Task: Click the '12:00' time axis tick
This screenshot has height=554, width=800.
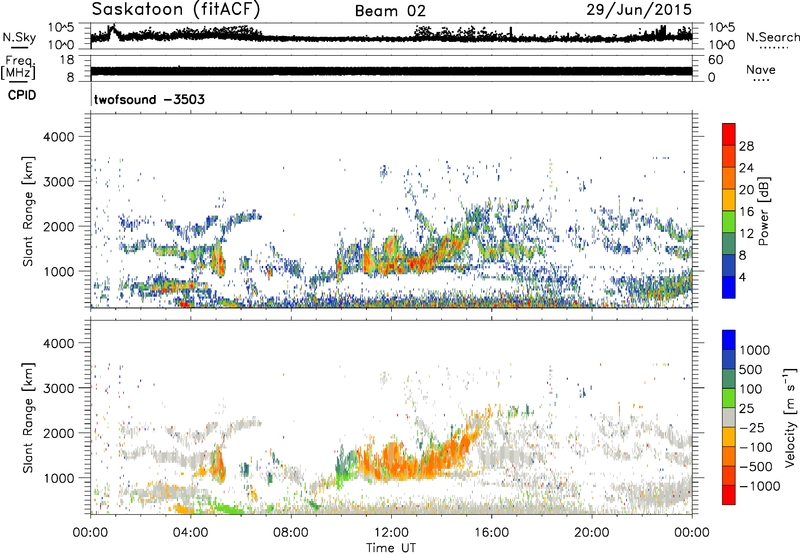Action: point(391,533)
